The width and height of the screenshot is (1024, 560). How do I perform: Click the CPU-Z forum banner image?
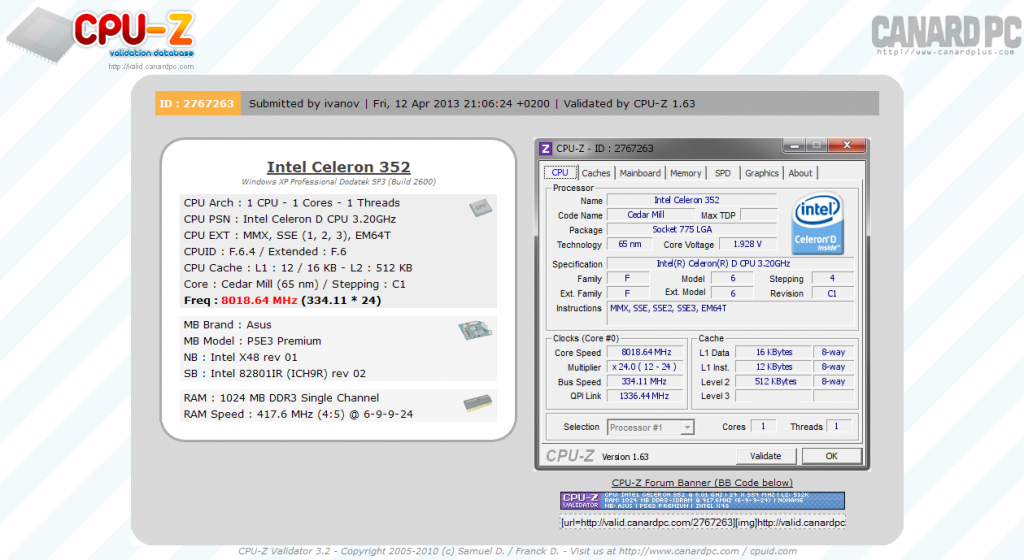[702, 501]
